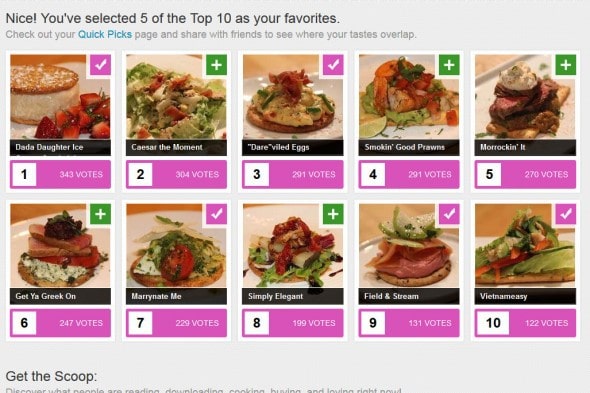
Task: Click the Morrockin' It recipe title
Action: click(525, 147)
